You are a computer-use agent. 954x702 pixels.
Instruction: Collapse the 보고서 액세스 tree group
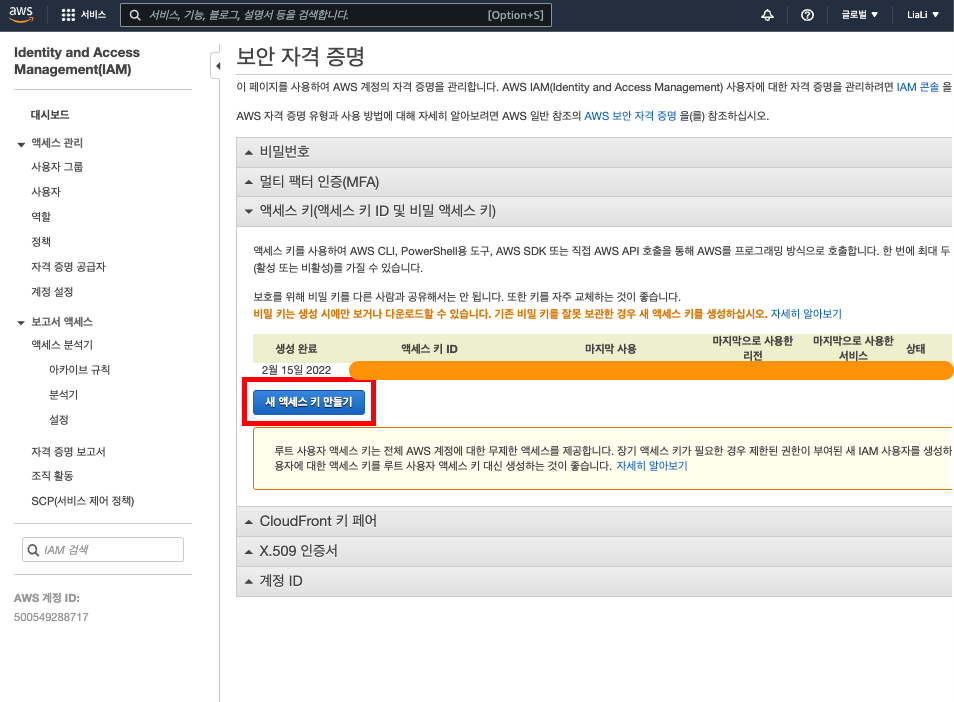click(x=21, y=322)
